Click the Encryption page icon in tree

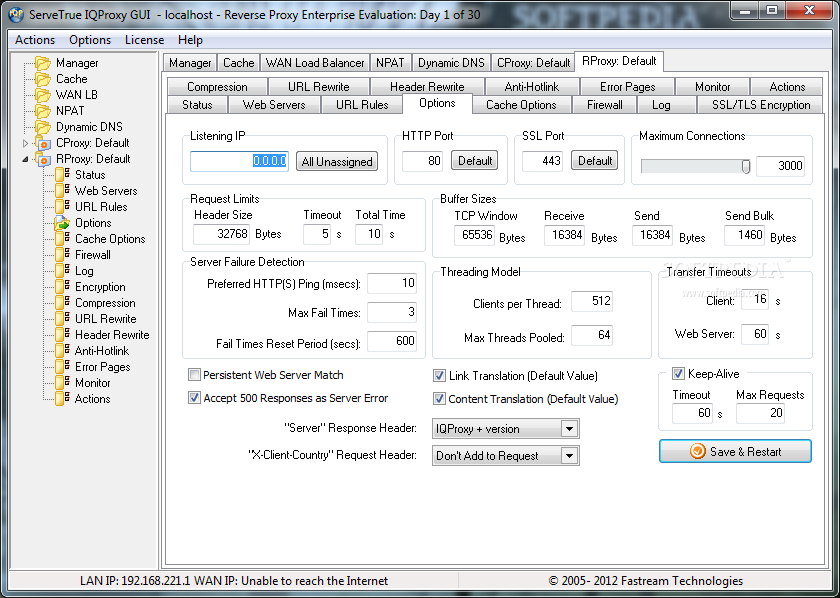tap(62, 287)
